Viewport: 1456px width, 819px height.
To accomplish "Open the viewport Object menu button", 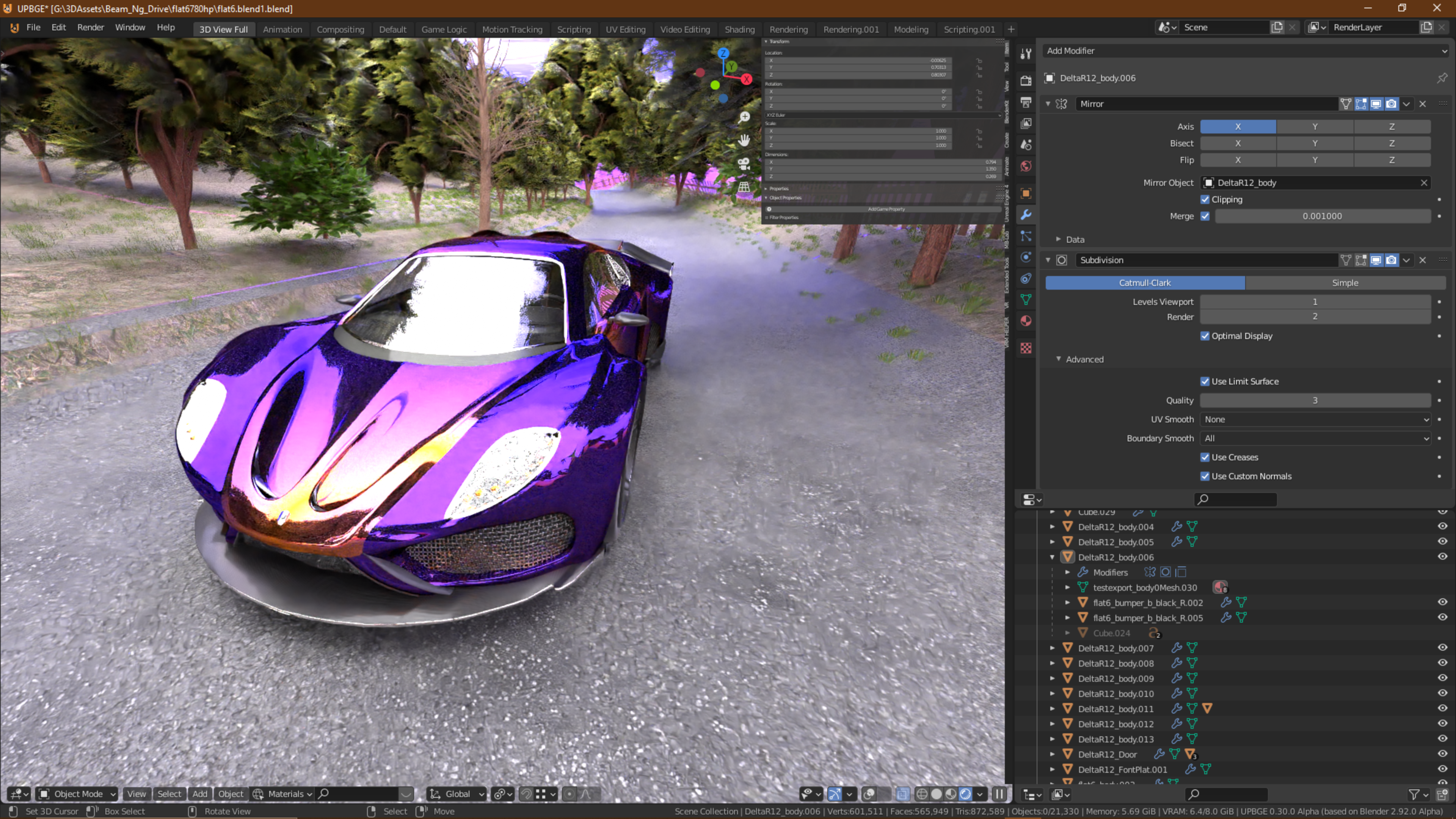I will click(x=231, y=794).
